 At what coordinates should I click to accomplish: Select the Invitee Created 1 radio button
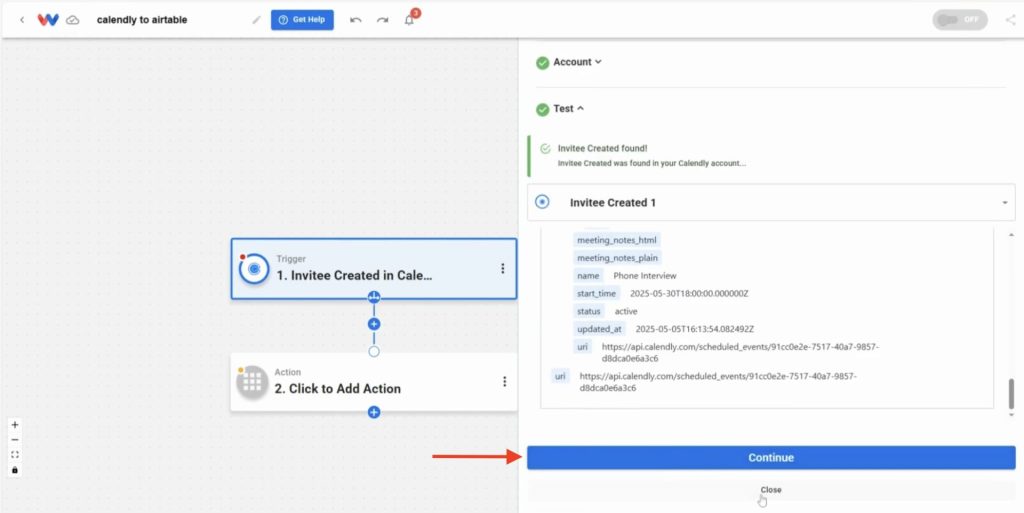pyautogui.click(x=542, y=202)
